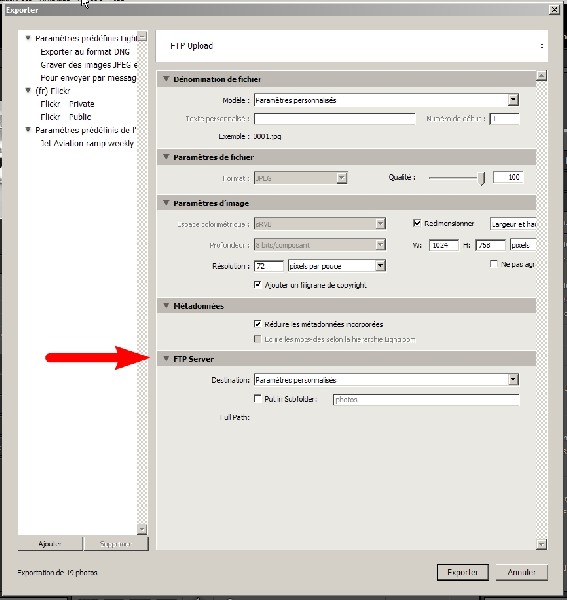Viewport: 567px width, 600px height.
Task: Adjust the Qualité slider handle
Action: 482,178
